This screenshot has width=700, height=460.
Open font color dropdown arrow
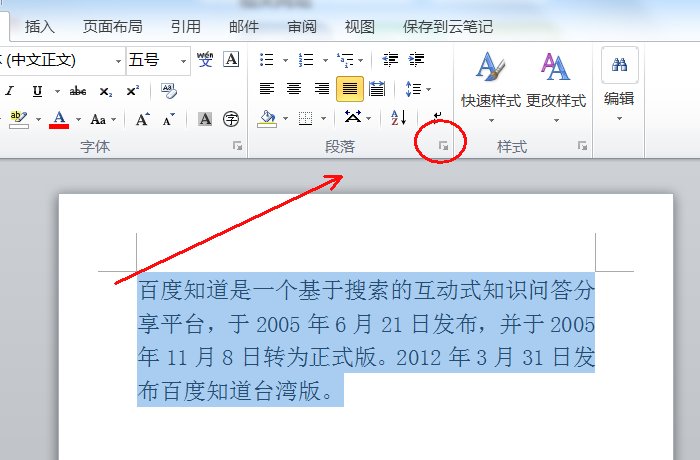pos(79,119)
